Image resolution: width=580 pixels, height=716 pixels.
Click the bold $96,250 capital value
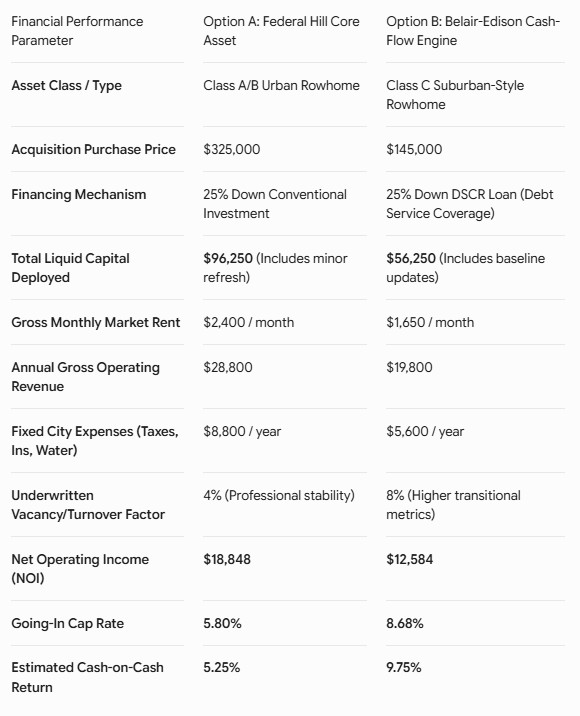pos(228,258)
